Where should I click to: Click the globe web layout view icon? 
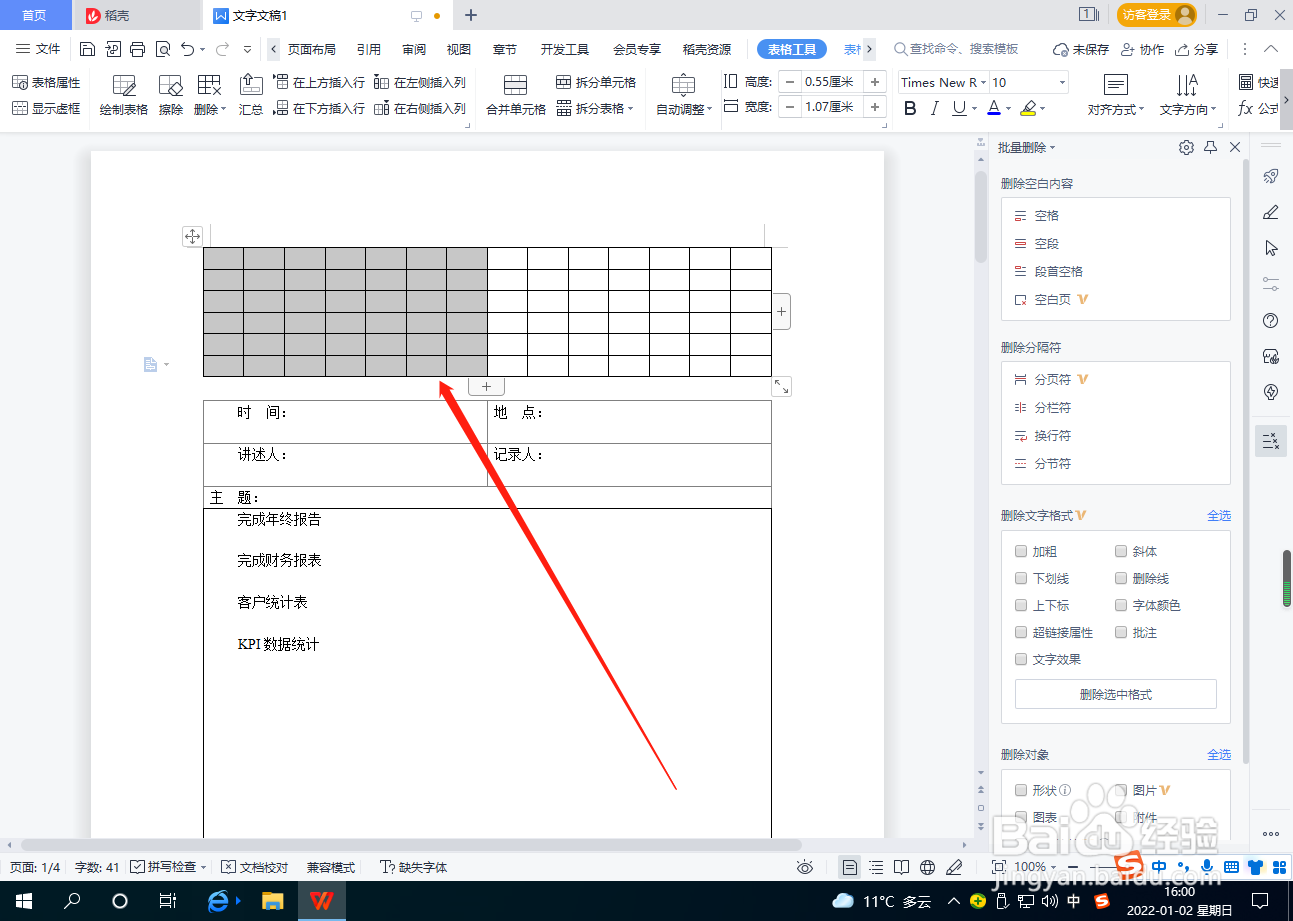[x=928, y=867]
